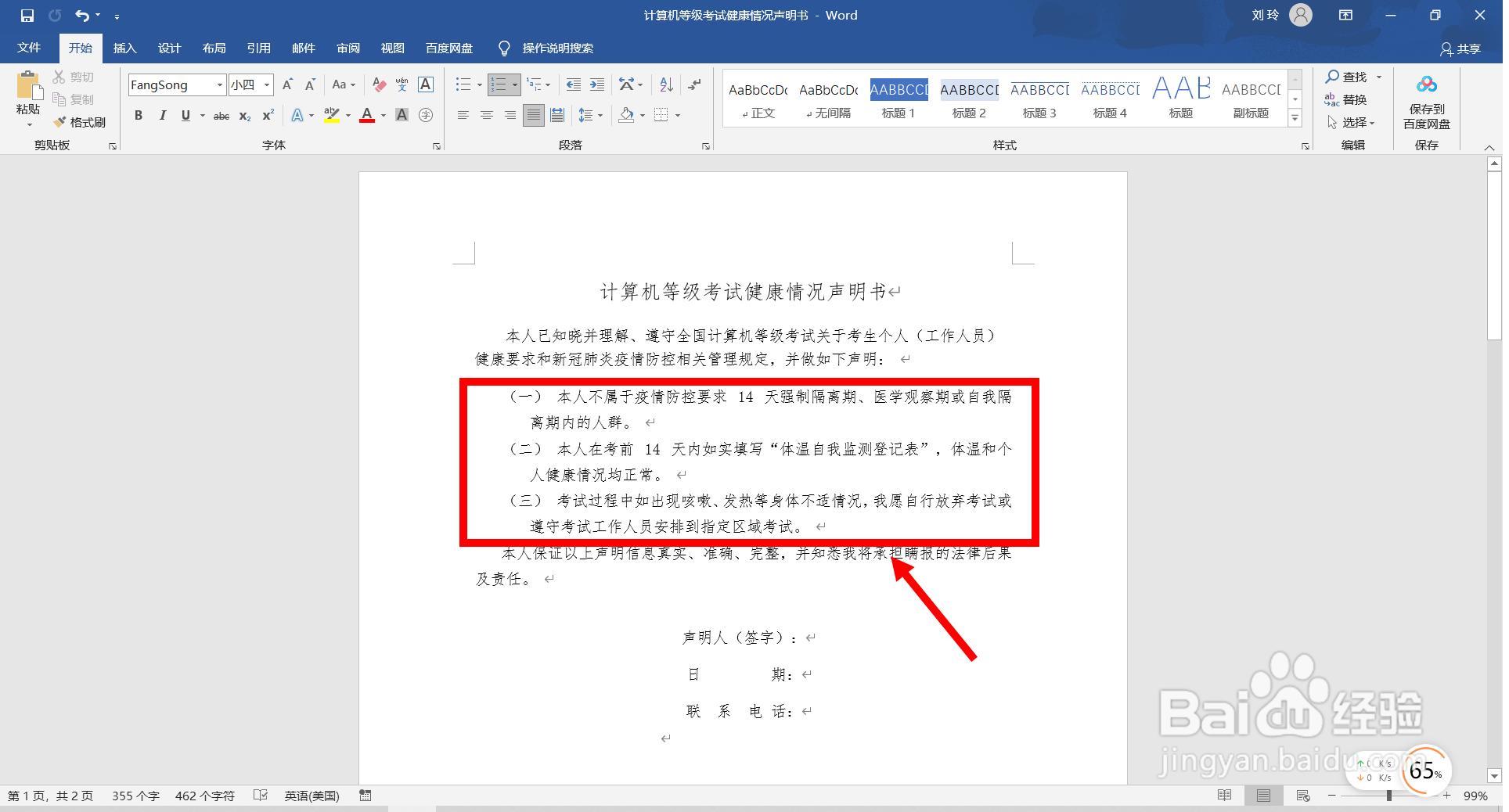
Task: Click the macro recording icon in status bar
Action: pyautogui.click(x=366, y=796)
